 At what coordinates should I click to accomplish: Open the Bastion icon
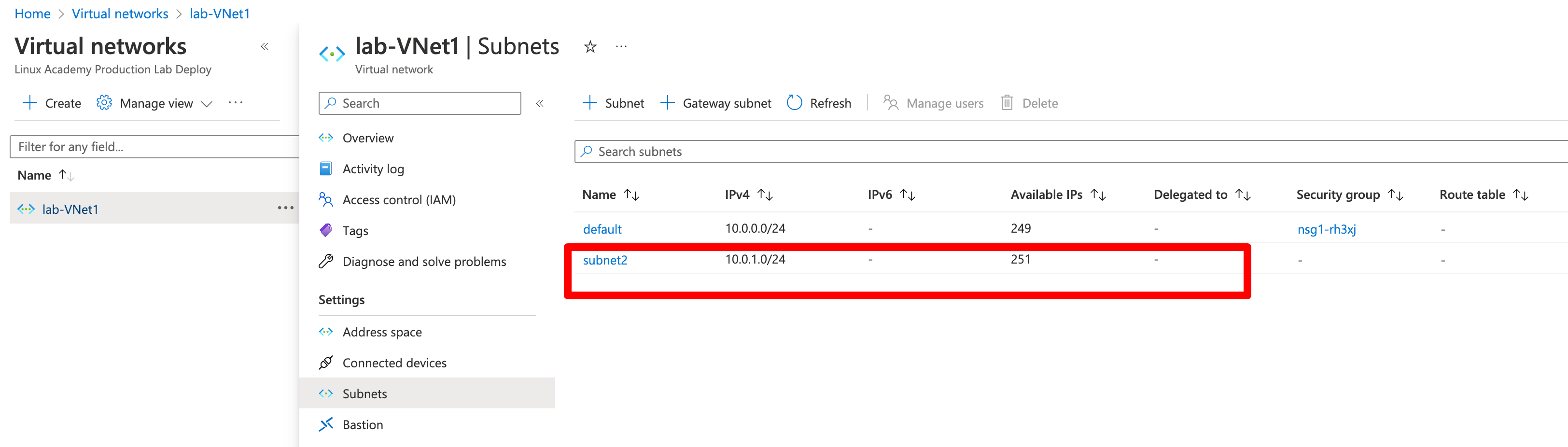tap(327, 424)
